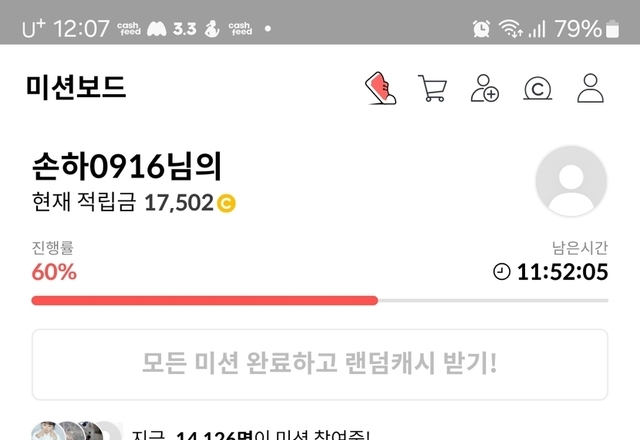This screenshot has width=640, height=440.
Task: Open the red sneaker step counter icon
Action: pyautogui.click(x=380, y=88)
